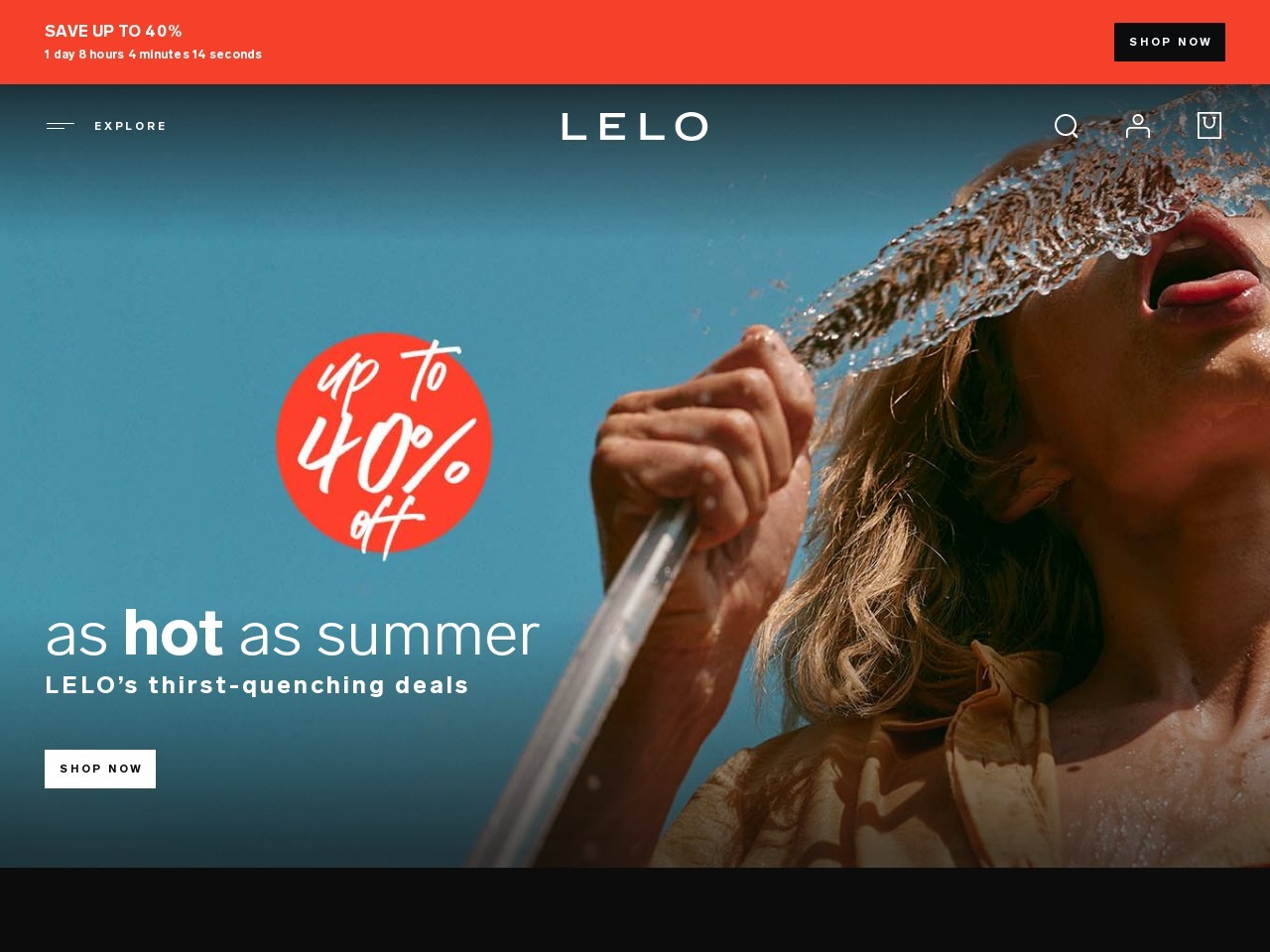Click the sale countdown timer text
Screen dimensions: 1270x952
pos(153,55)
